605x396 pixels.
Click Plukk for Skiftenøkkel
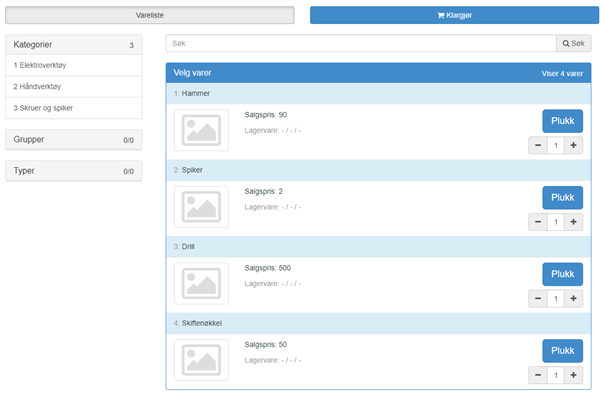coord(563,351)
